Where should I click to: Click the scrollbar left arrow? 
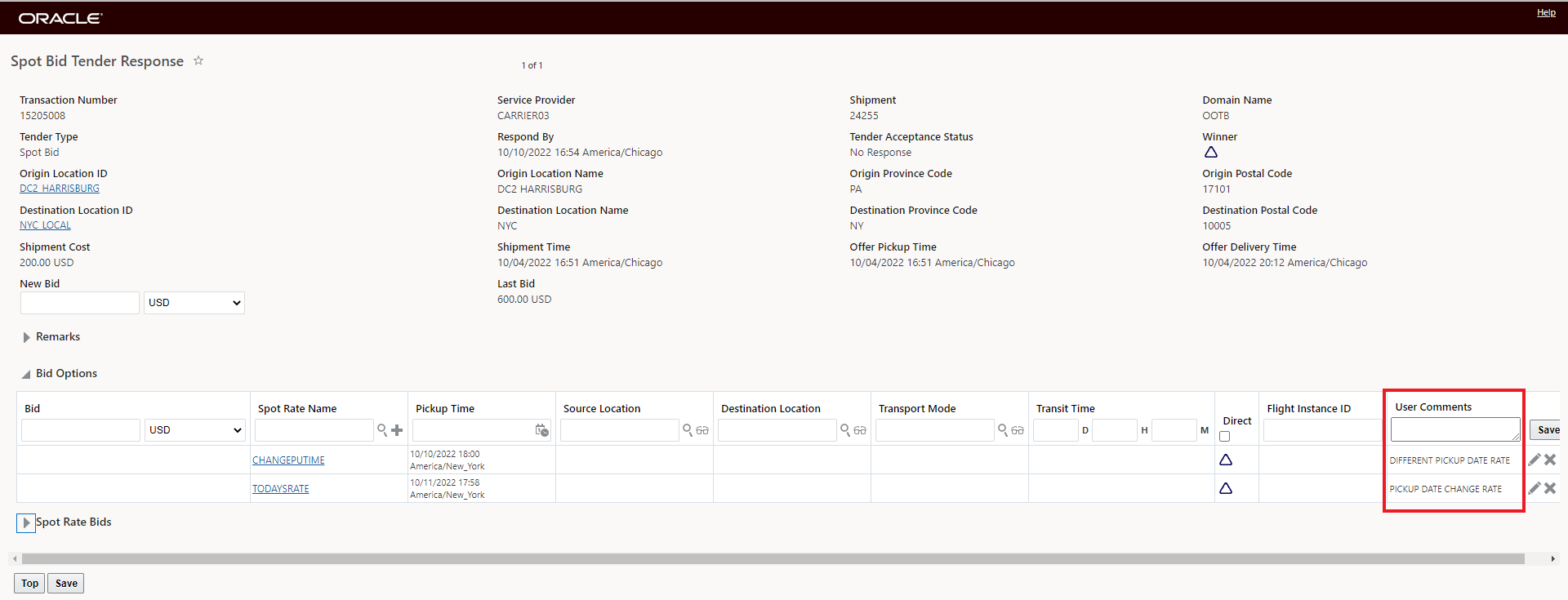pos(15,559)
